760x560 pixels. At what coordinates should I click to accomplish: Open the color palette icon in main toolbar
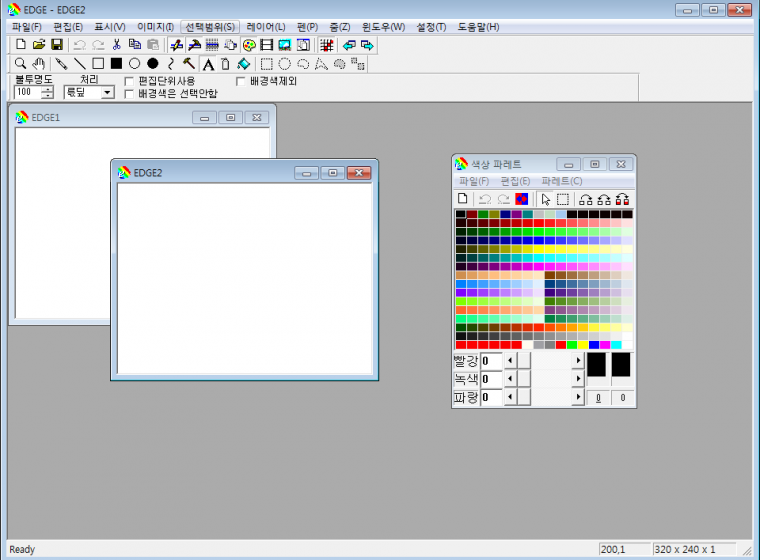(249, 45)
